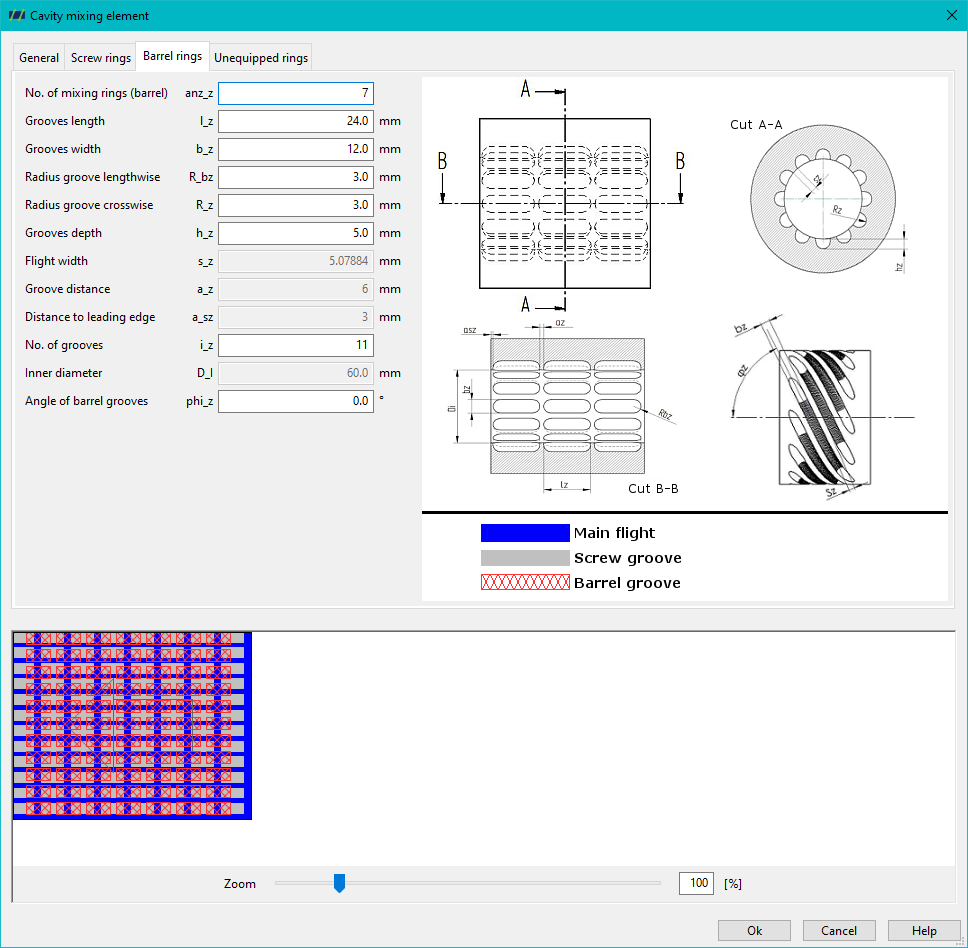Click the zoom percentage box
This screenshot has width=968, height=948.
[696, 883]
